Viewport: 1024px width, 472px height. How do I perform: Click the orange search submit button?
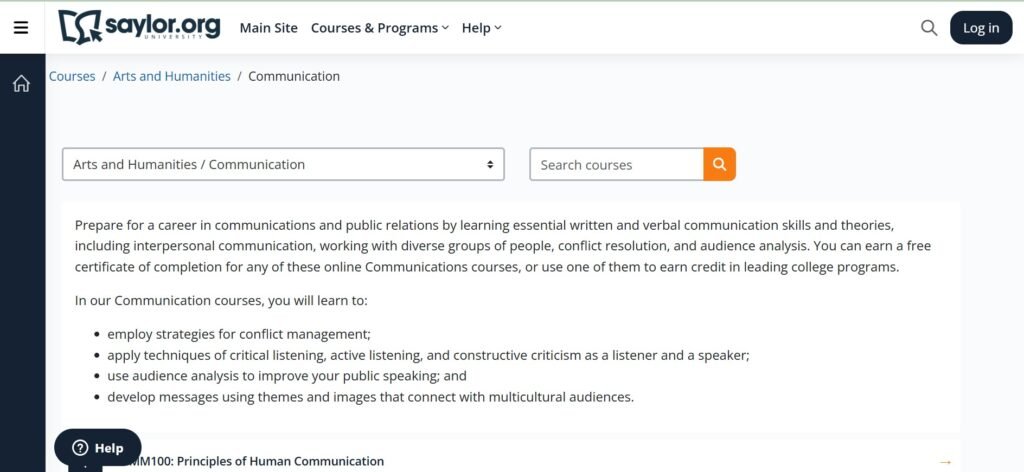point(720,165)
